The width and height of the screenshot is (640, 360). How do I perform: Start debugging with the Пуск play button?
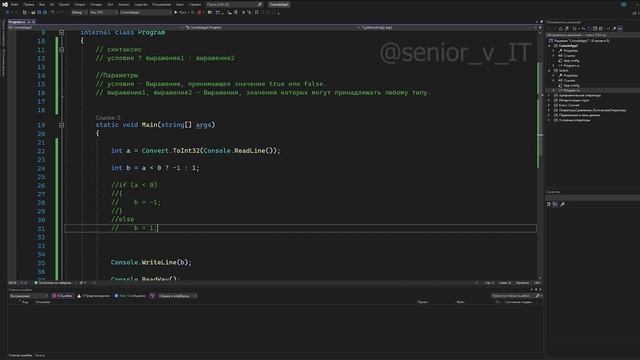click(180, 12)
